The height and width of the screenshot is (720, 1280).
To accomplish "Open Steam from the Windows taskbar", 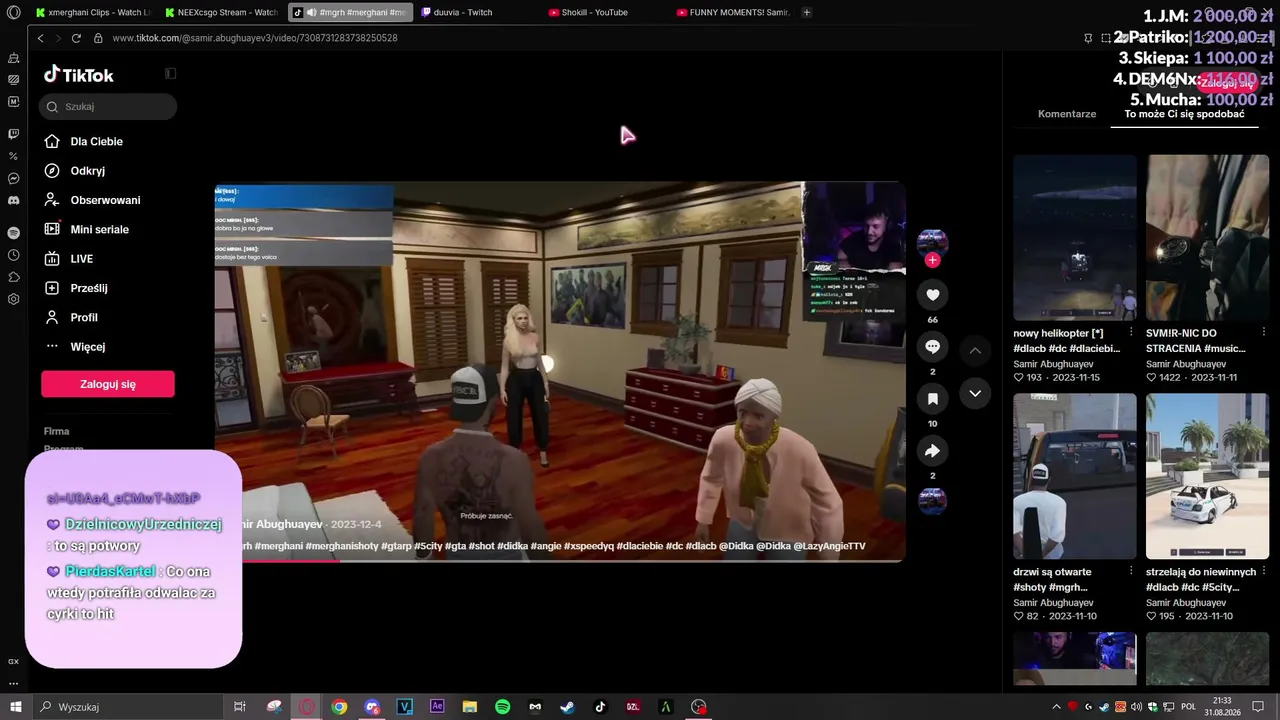I will (x=567, y=707).
